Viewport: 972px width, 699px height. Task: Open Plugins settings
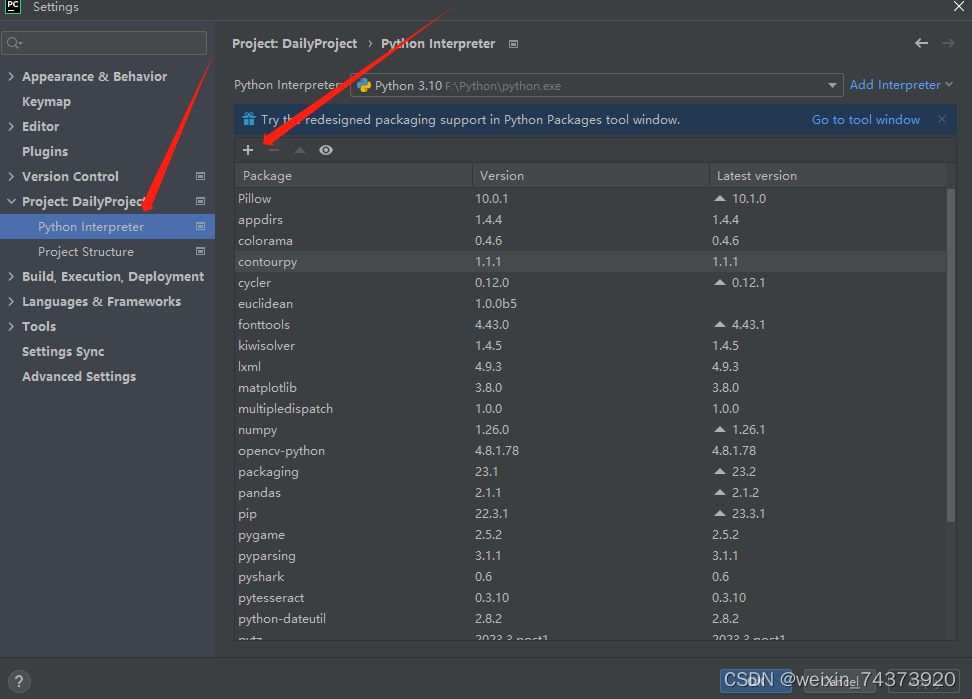tap(45, 151)
